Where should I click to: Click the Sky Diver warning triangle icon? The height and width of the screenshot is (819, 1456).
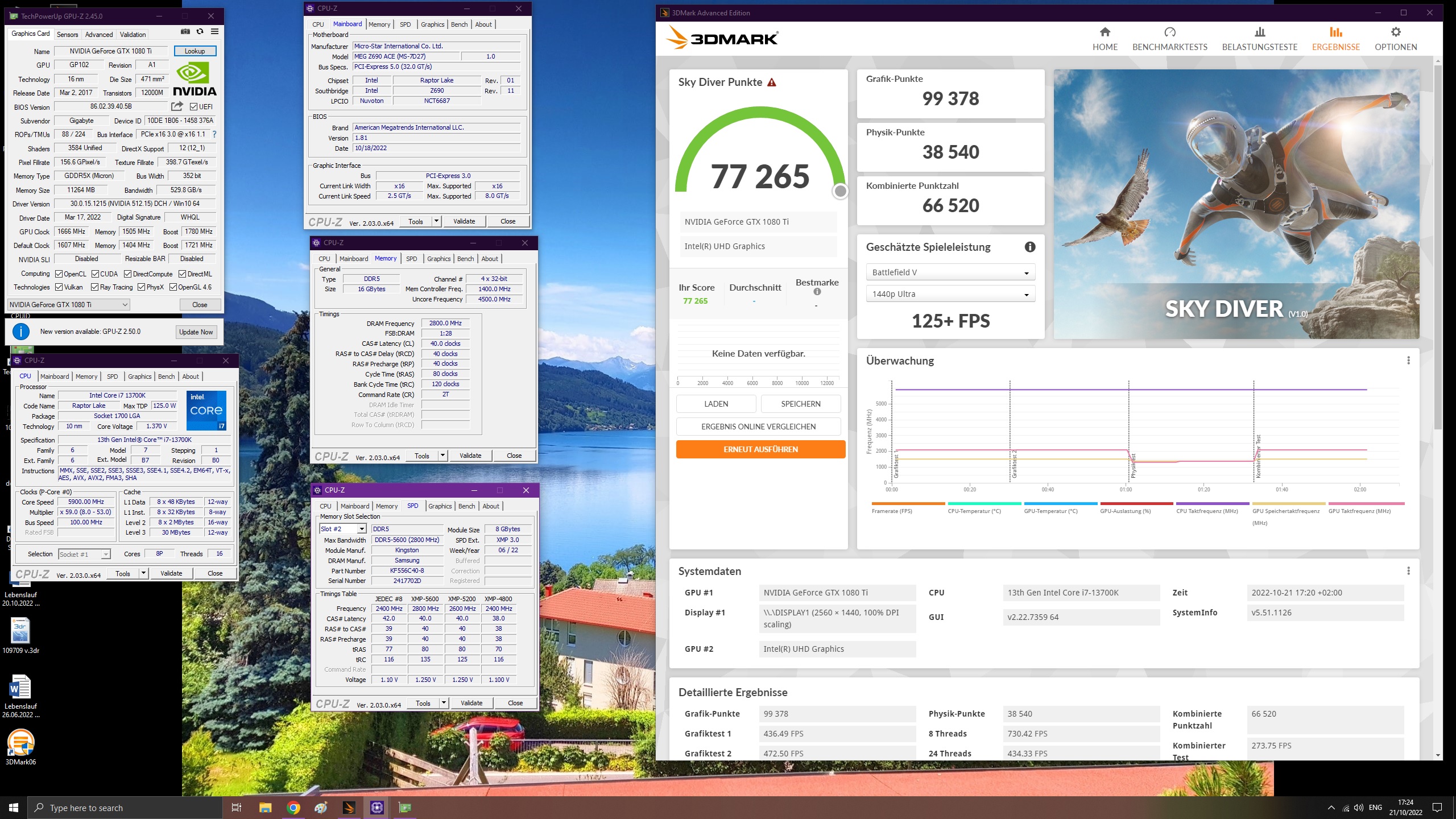(771, 82)
